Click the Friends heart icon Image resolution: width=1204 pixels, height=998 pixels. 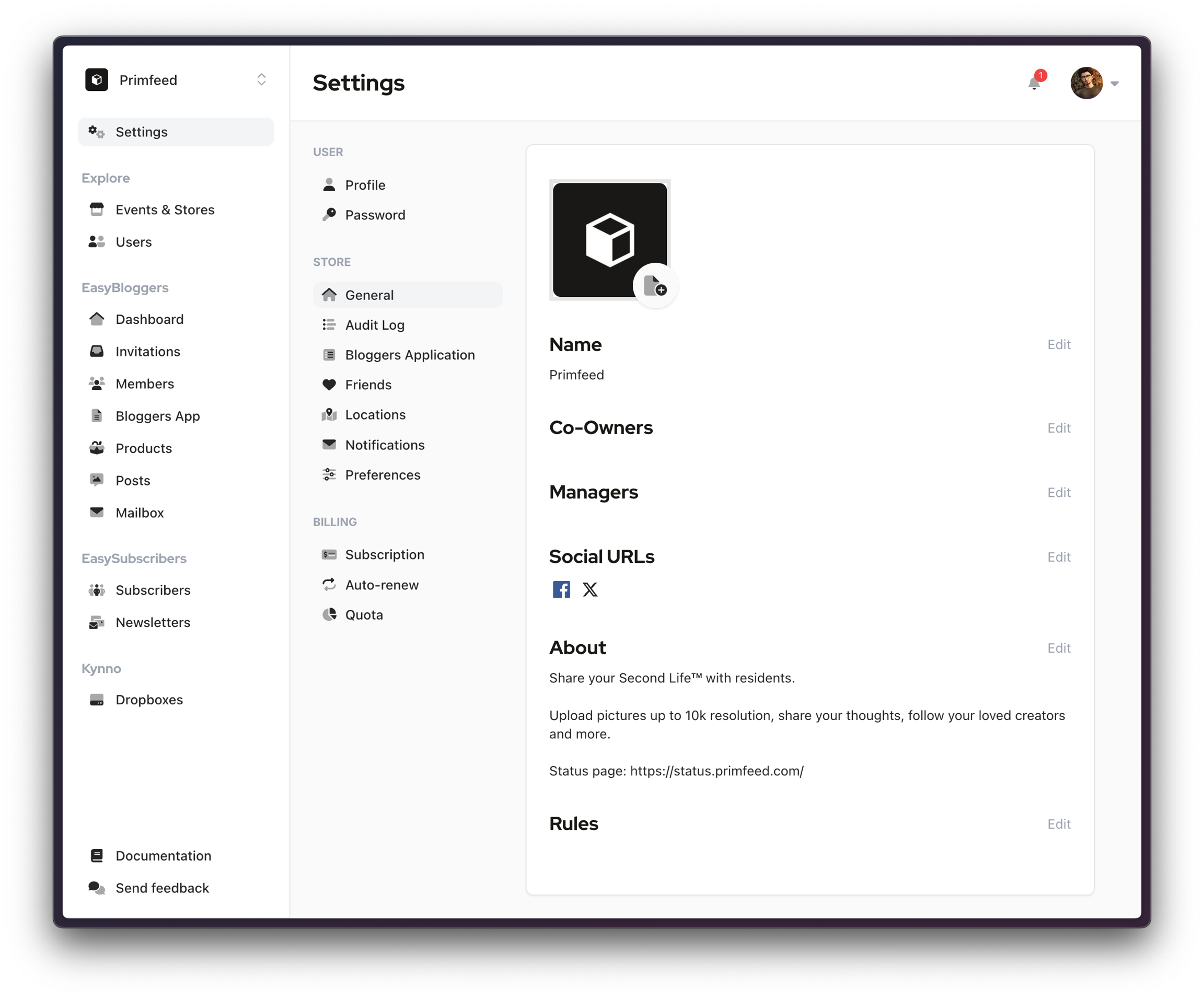[x=329, y=385]
